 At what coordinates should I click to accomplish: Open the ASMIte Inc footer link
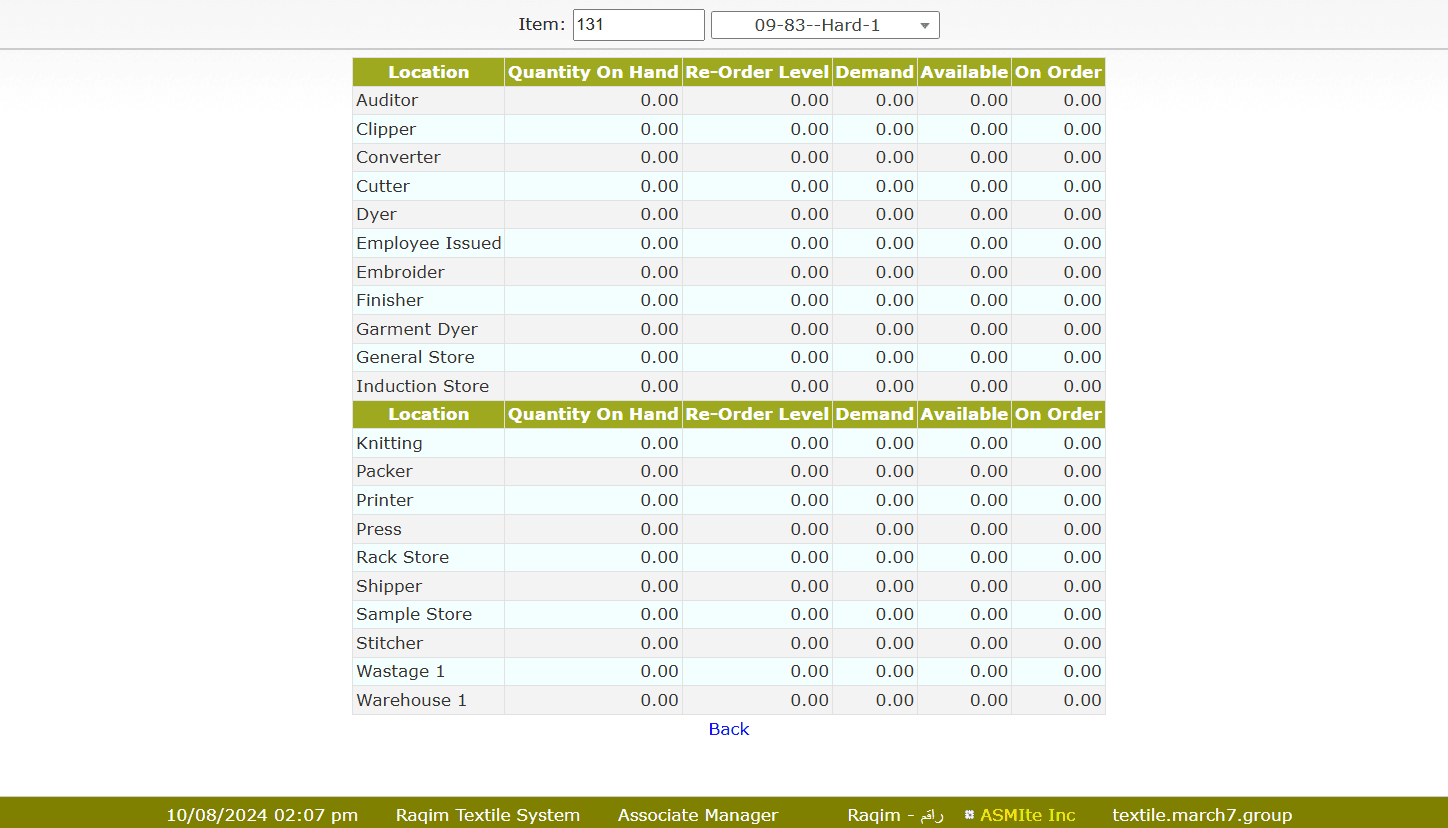coord(1027,815)
